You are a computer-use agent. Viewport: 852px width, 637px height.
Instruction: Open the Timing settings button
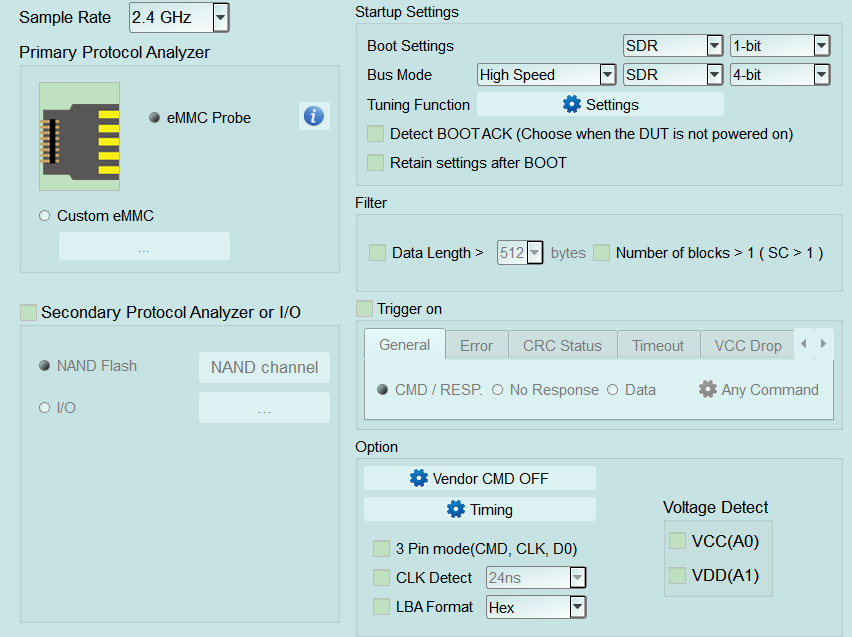(480, 509)
